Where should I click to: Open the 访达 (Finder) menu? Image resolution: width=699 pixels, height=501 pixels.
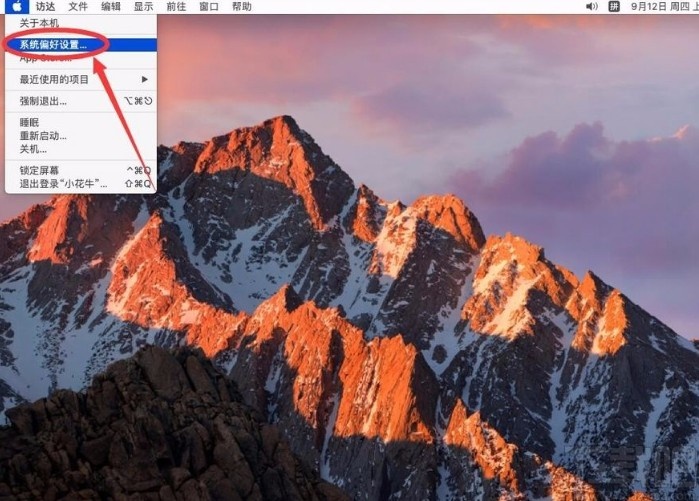46,6
